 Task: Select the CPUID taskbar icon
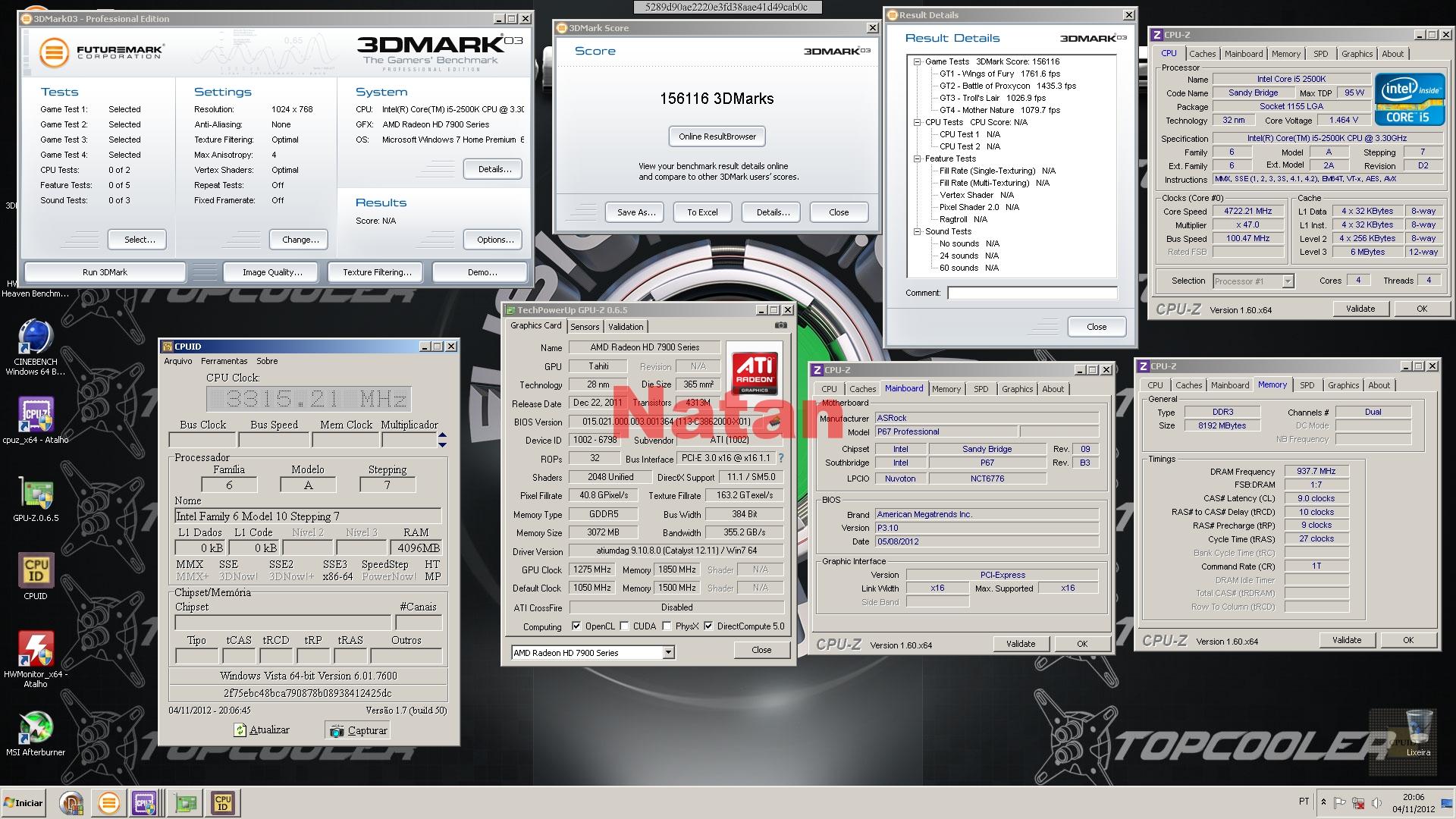point(224,803)
